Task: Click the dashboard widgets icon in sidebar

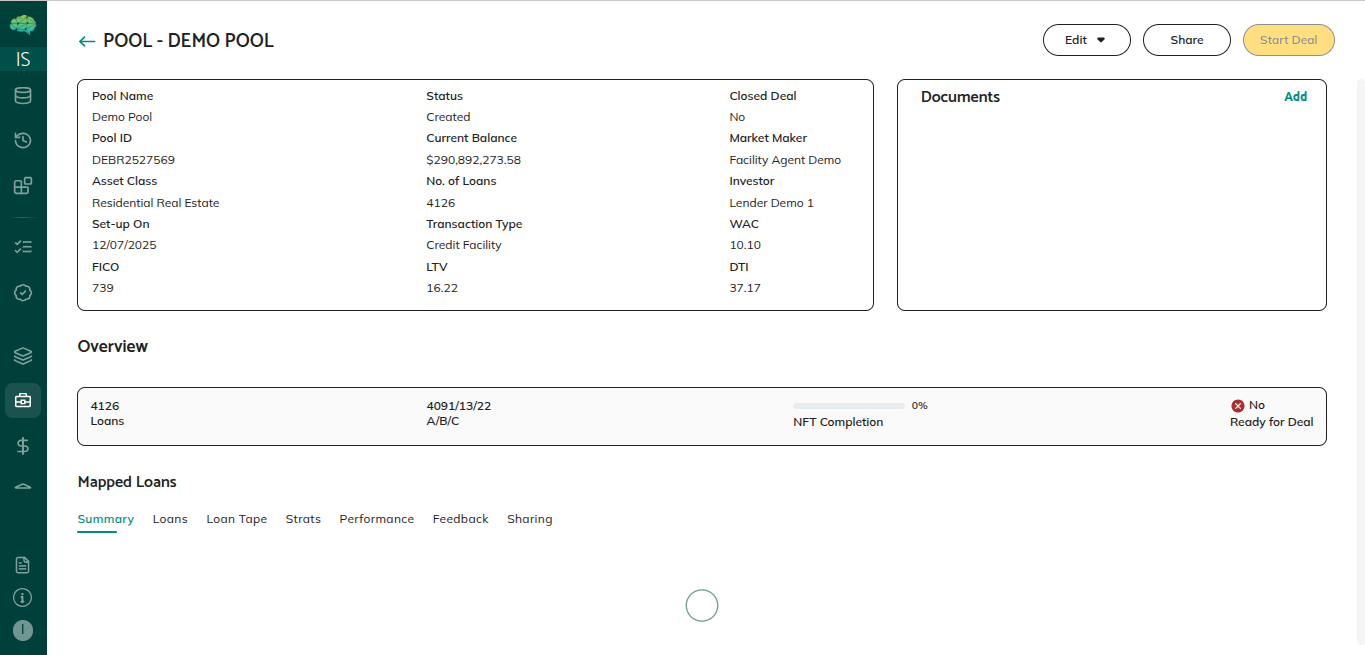Action: tap(23, 186)
